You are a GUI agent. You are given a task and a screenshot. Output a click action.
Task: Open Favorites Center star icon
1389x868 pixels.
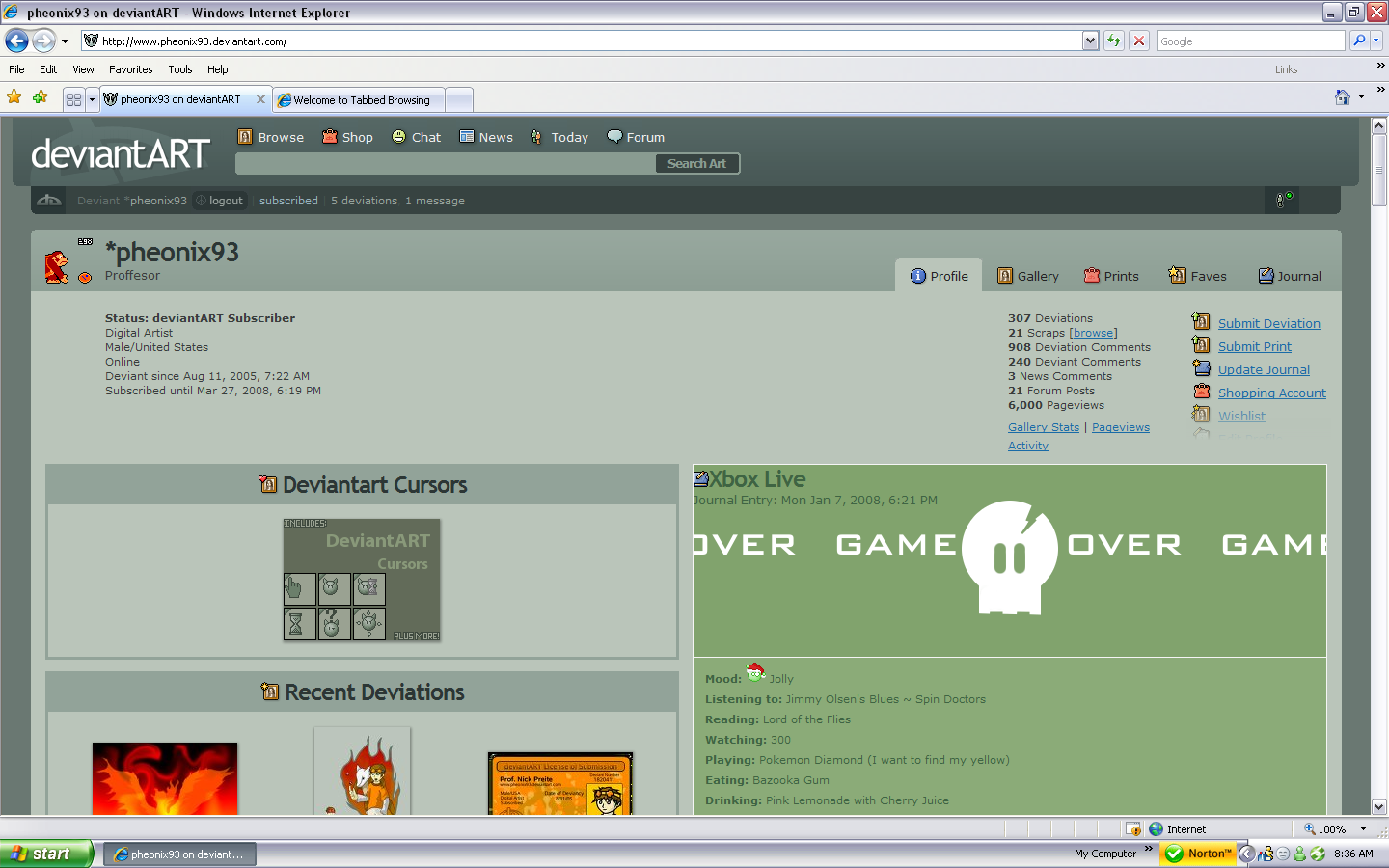14,97
